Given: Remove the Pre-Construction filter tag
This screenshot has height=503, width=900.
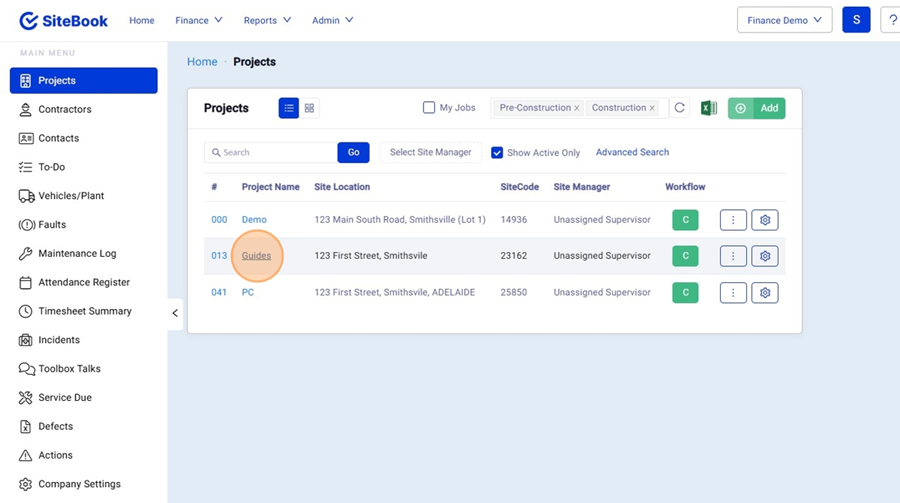Looking at the screenshot, I should [x=577, y=108].
